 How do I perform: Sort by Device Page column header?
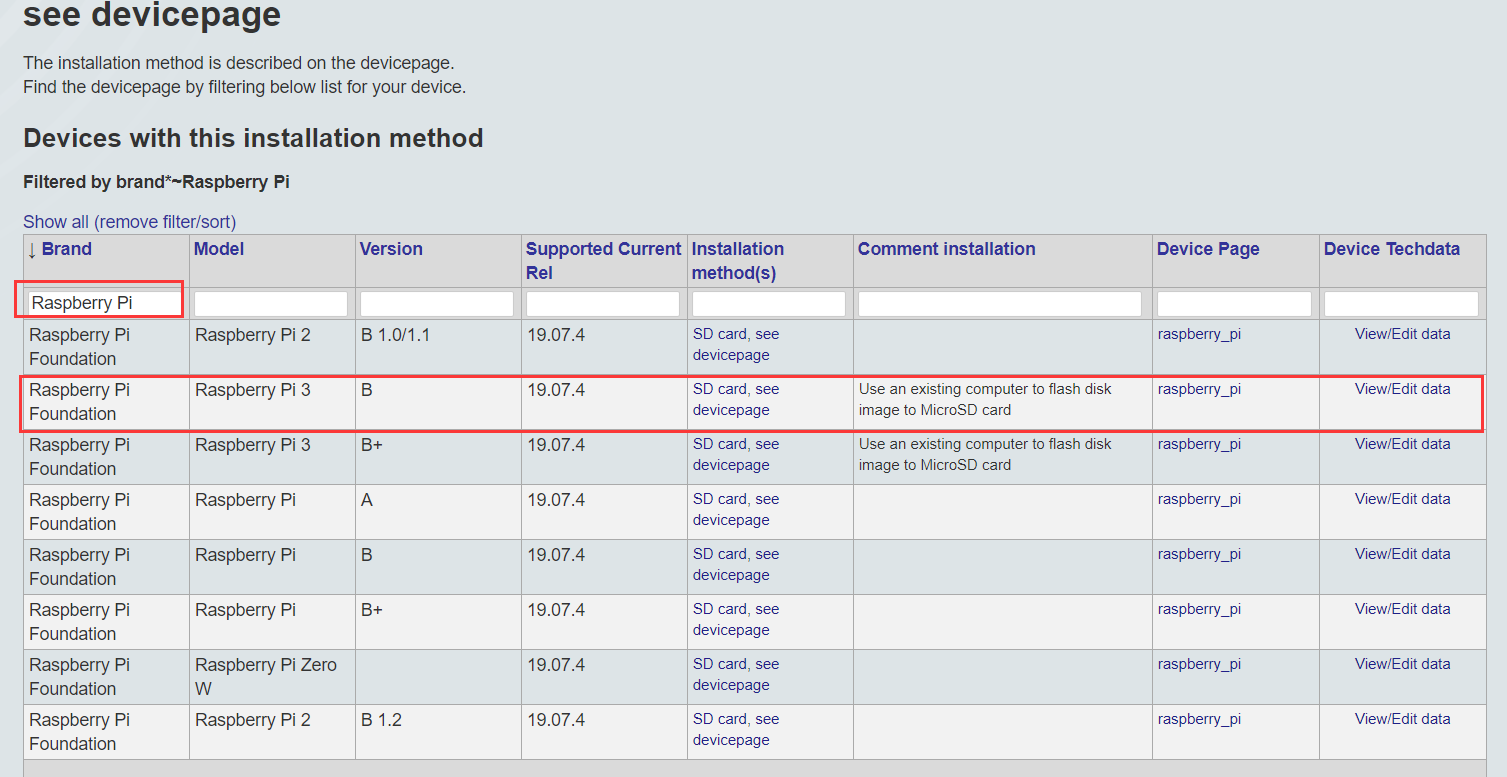pos(1208,249)
